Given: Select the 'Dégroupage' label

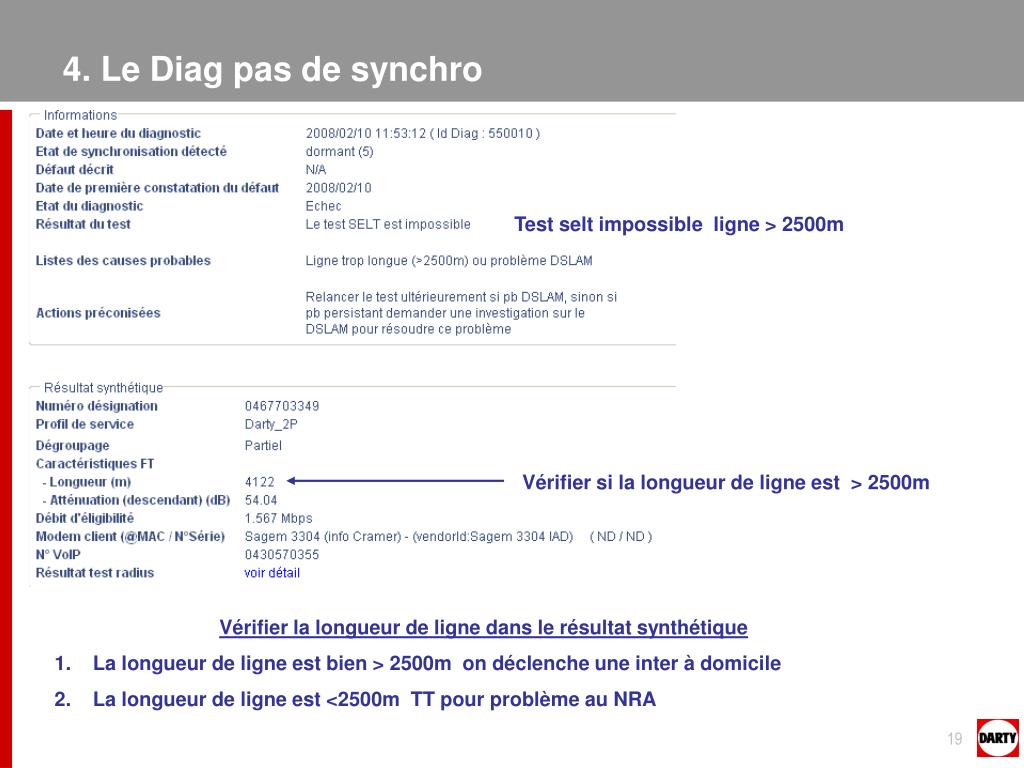Looking at the screenshot, I should pos(72,445).
